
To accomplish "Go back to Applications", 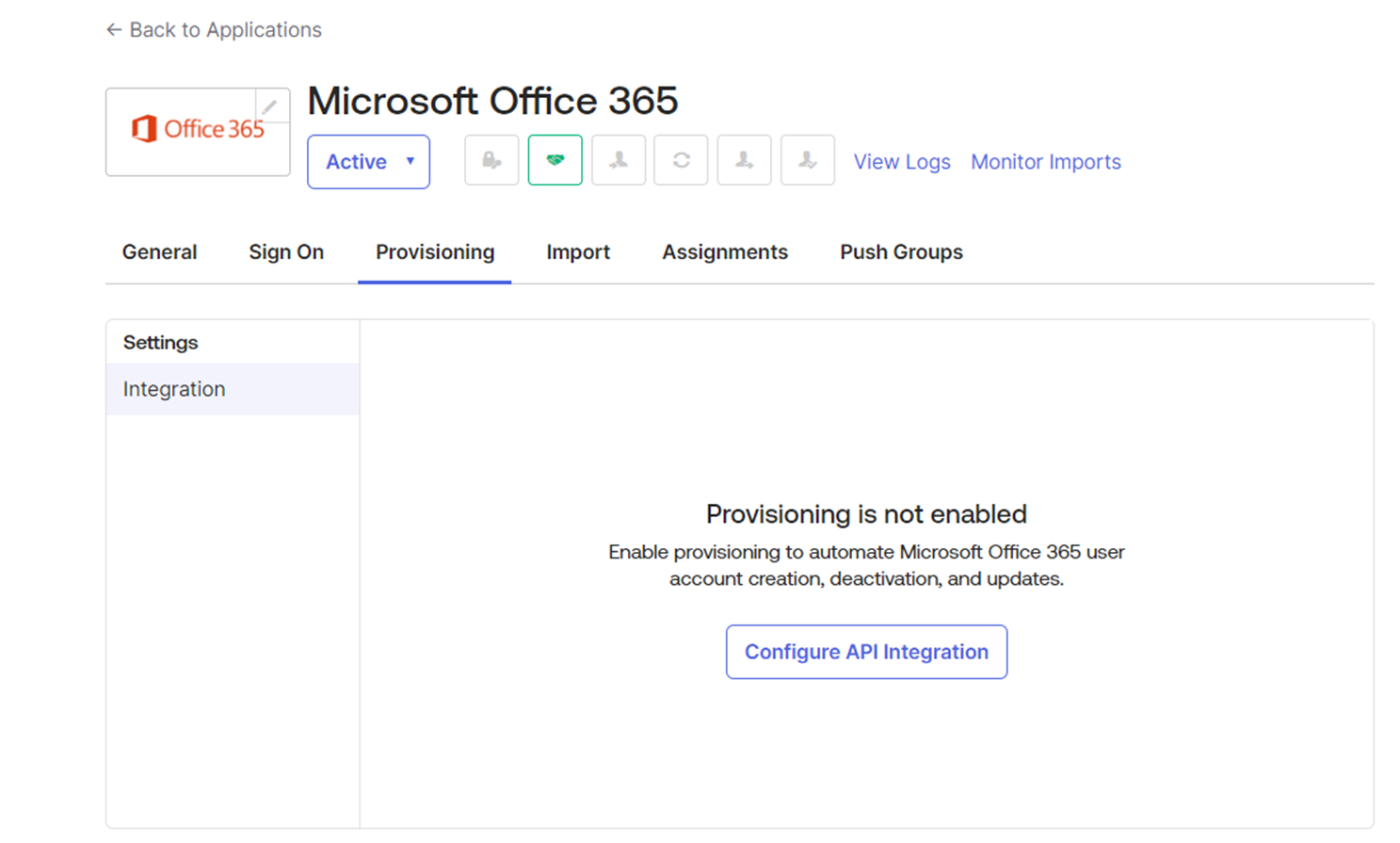I will [x=214, y=30].
